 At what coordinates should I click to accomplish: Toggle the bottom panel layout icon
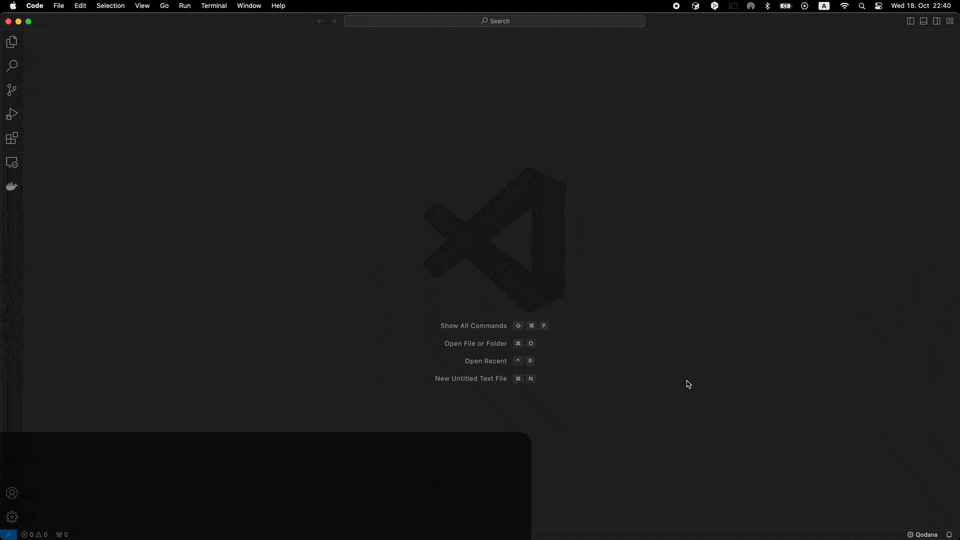click(923, 21)
